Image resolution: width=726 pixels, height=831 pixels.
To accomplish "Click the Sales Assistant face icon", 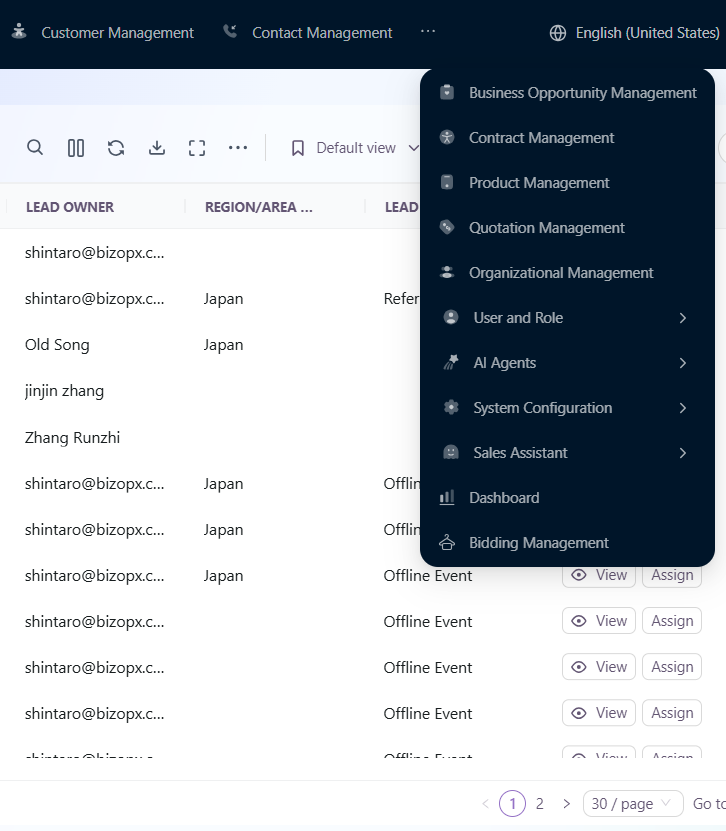I will click(x=451, y=453).
